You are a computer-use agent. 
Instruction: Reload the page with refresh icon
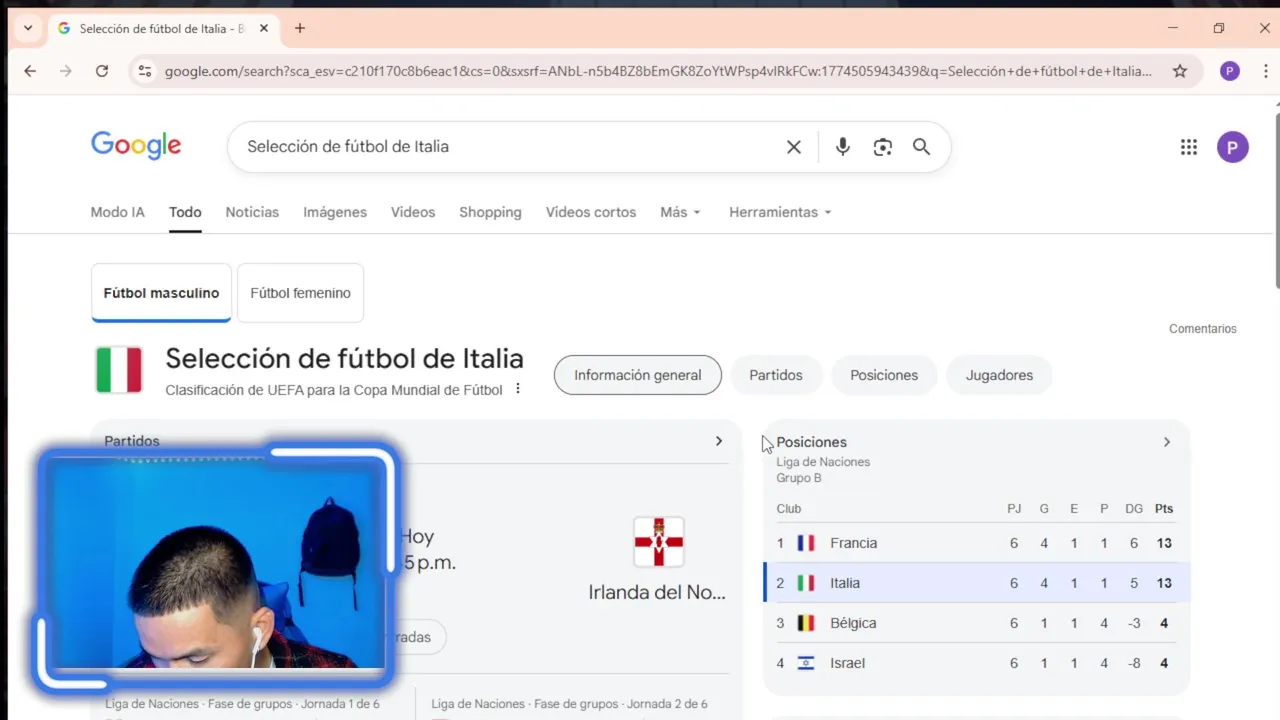[x=102, y=71]
